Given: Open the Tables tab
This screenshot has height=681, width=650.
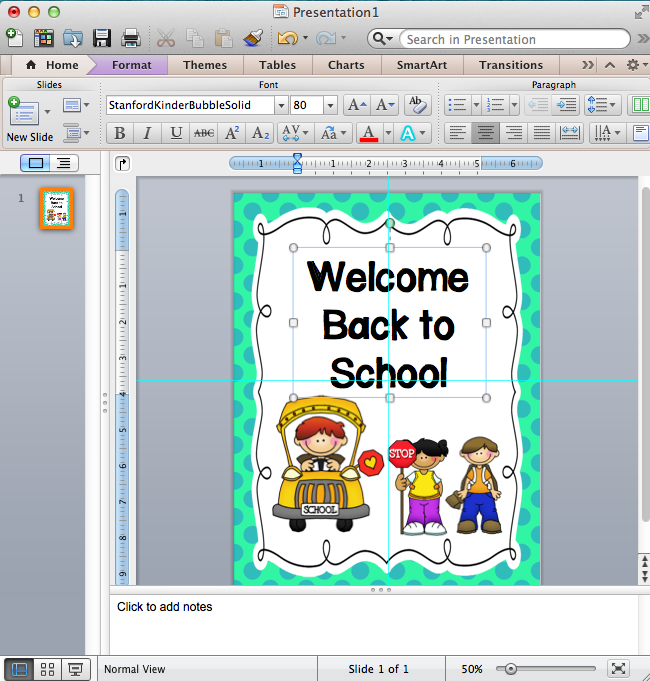Looking at the screenshot, I should coord(277,65).
